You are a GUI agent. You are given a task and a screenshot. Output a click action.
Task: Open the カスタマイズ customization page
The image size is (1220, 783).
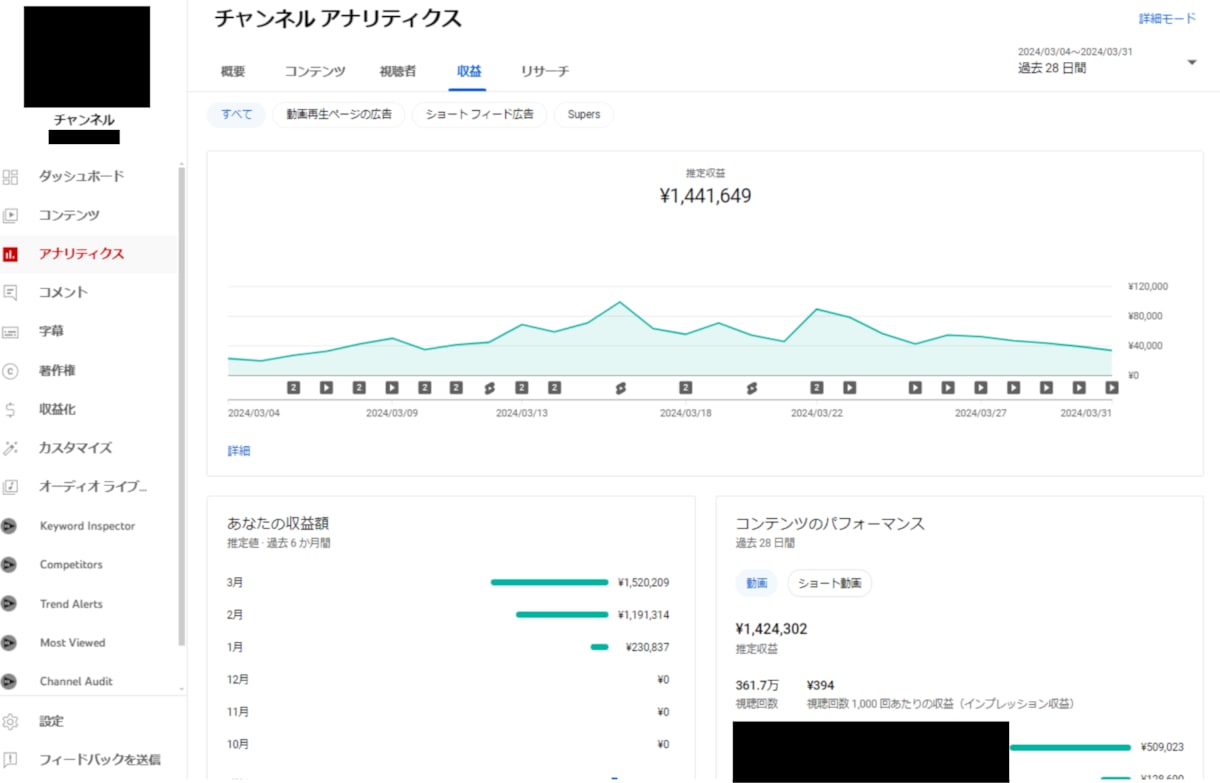(x=75, y=448)
